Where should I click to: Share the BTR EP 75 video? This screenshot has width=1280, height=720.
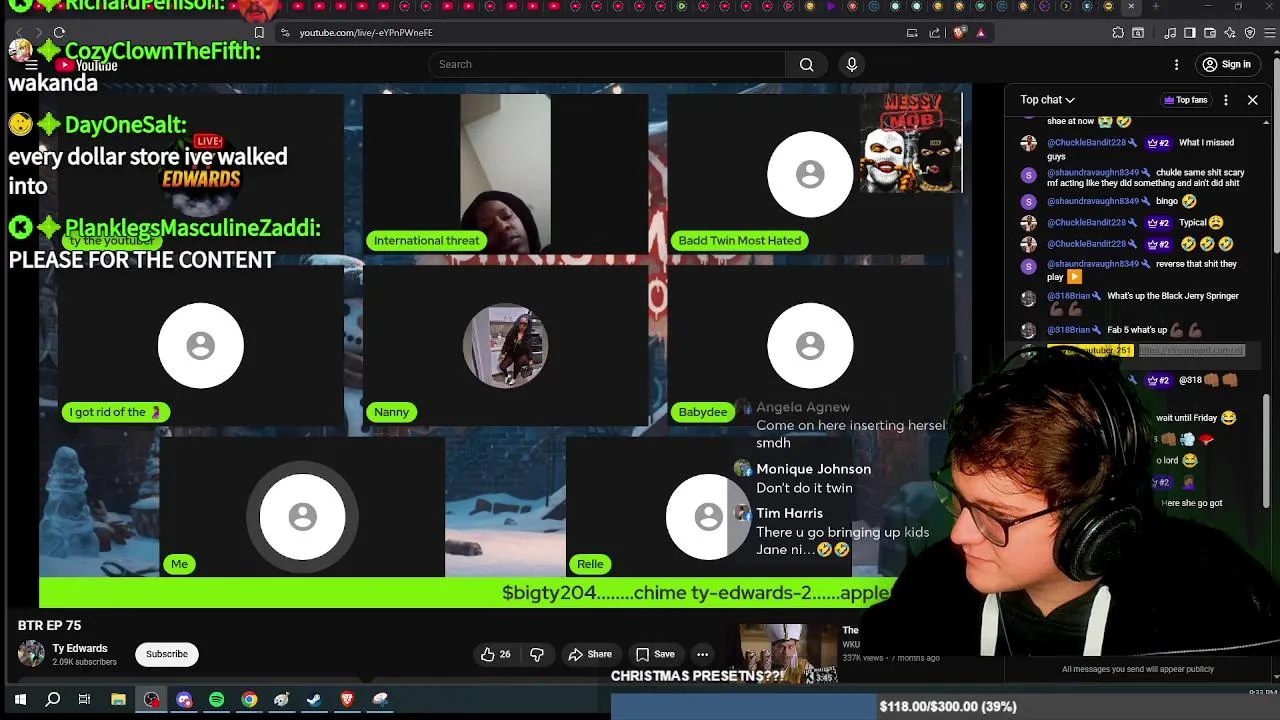pyautogui.click(x=590, y=654)
